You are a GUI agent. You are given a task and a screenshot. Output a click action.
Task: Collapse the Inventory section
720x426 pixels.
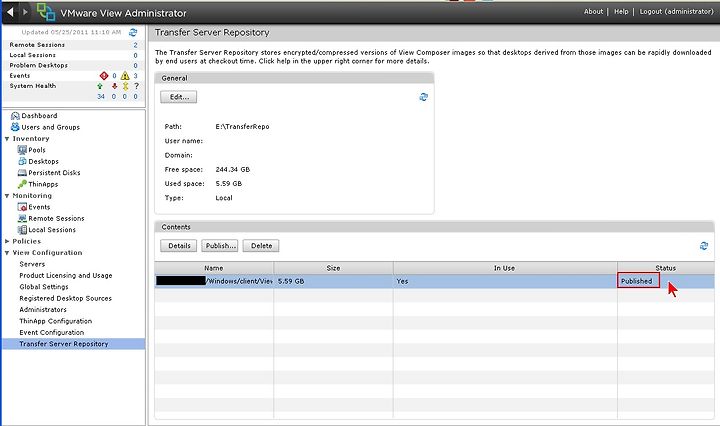coord(7,139)
